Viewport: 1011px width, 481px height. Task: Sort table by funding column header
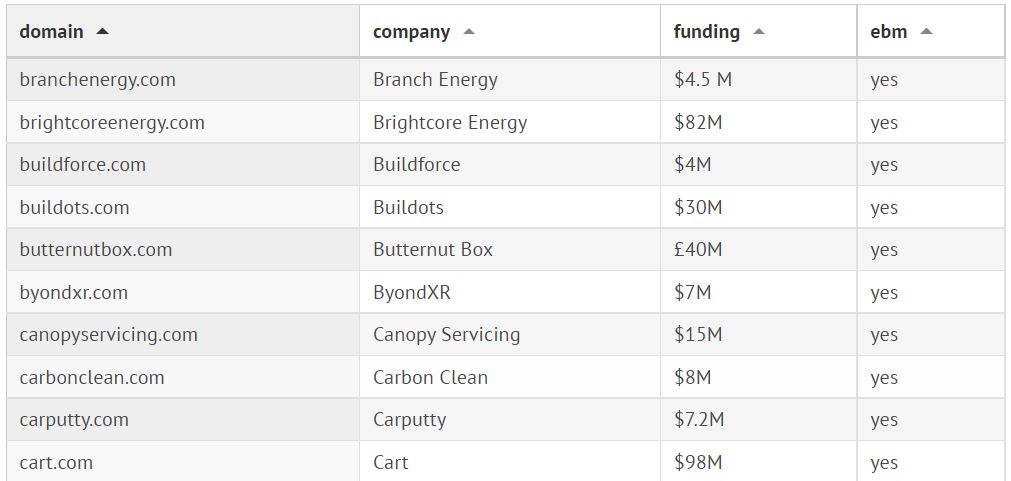tap(706, 32)
